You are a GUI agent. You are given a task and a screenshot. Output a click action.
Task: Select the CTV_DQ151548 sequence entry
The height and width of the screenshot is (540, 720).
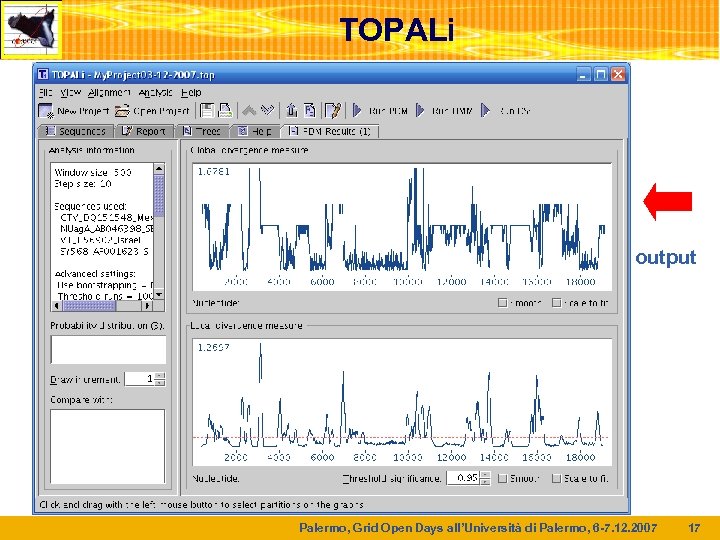point(107,217)
